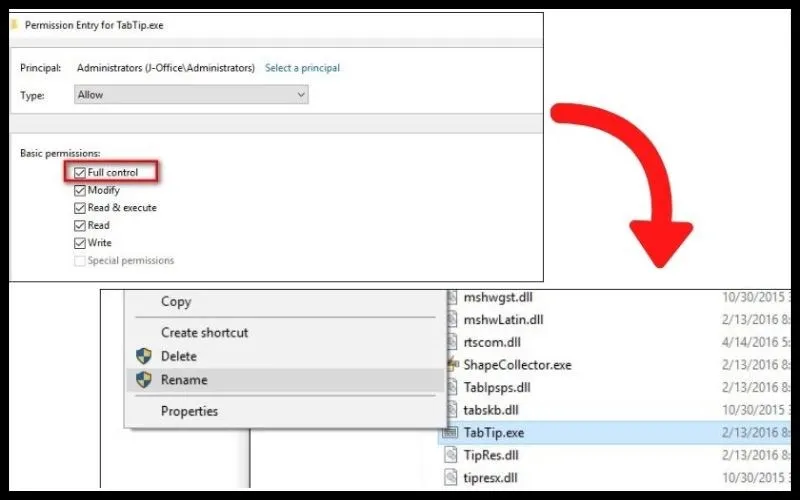This screenshot has height=500, width=800.
Task: Choose Rename from the context menu
Action: (184, 380)
